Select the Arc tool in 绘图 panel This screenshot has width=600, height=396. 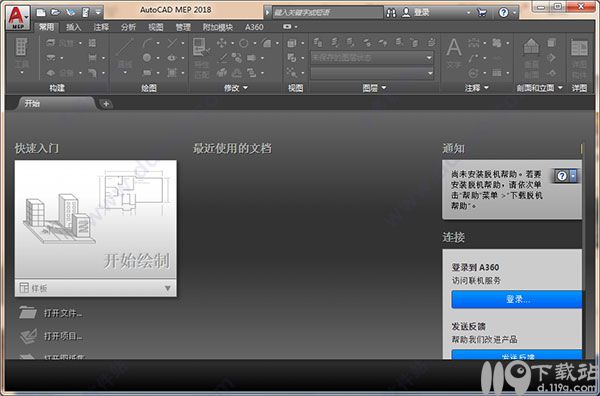147,43
